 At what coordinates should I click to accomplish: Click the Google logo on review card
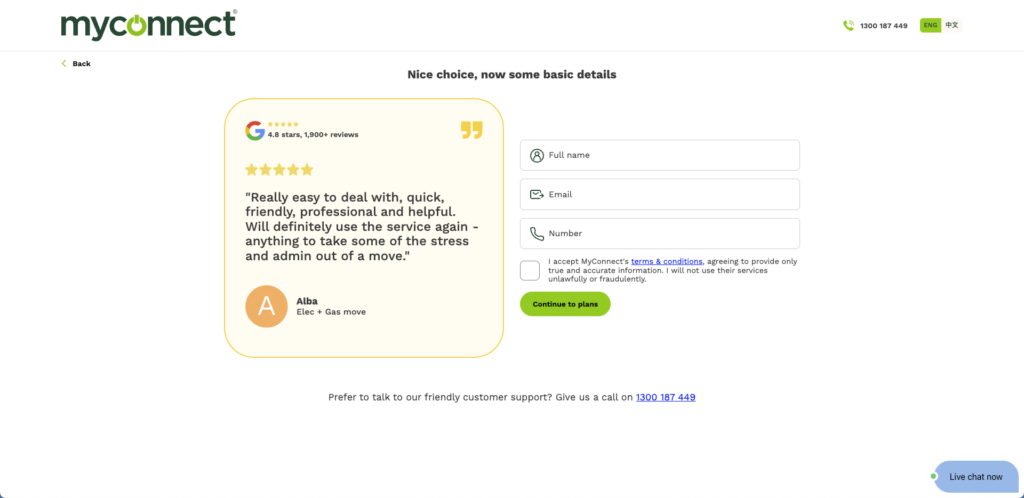pyautogui.click(x=255, y=130)
